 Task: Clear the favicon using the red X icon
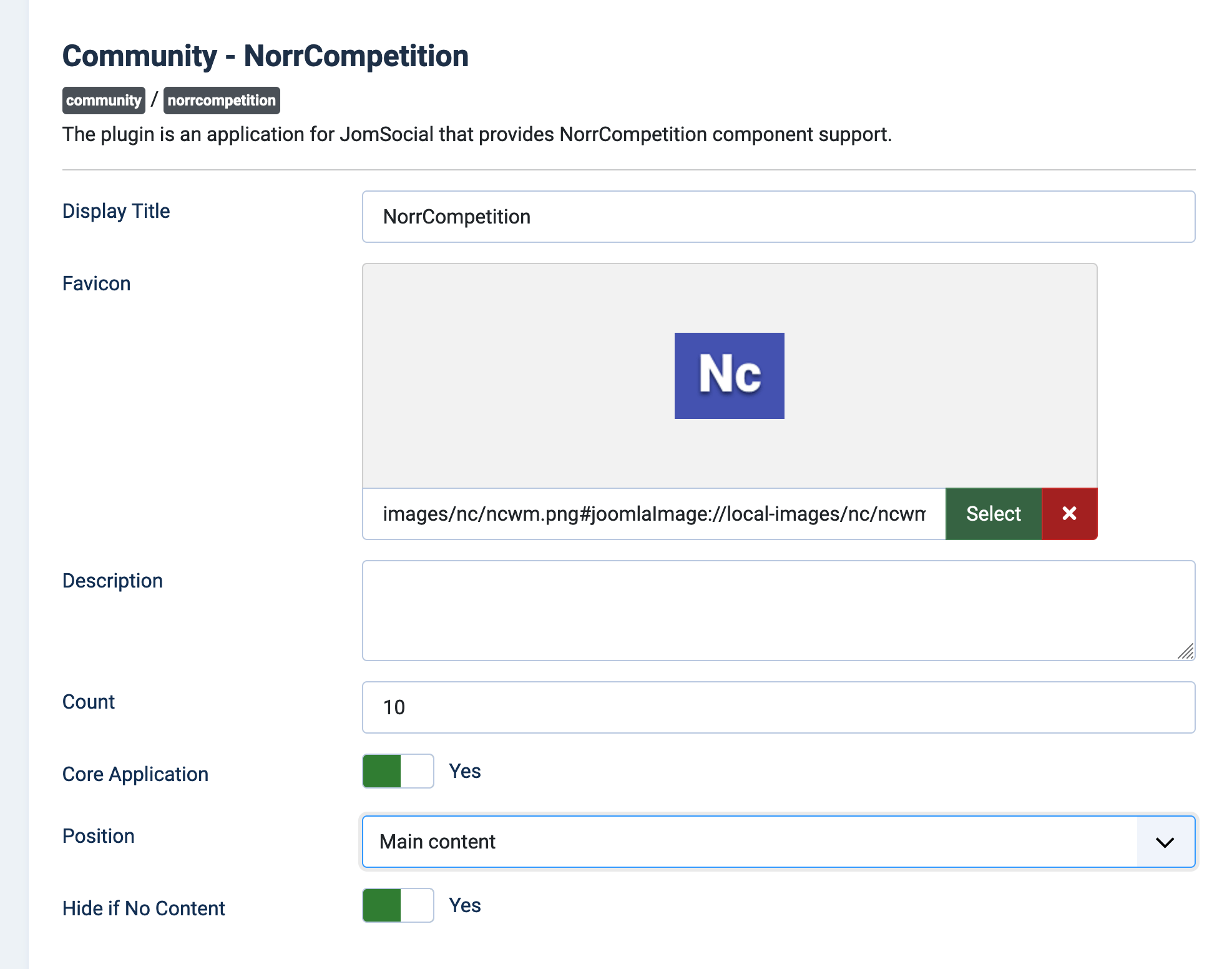coord(1069,513)
